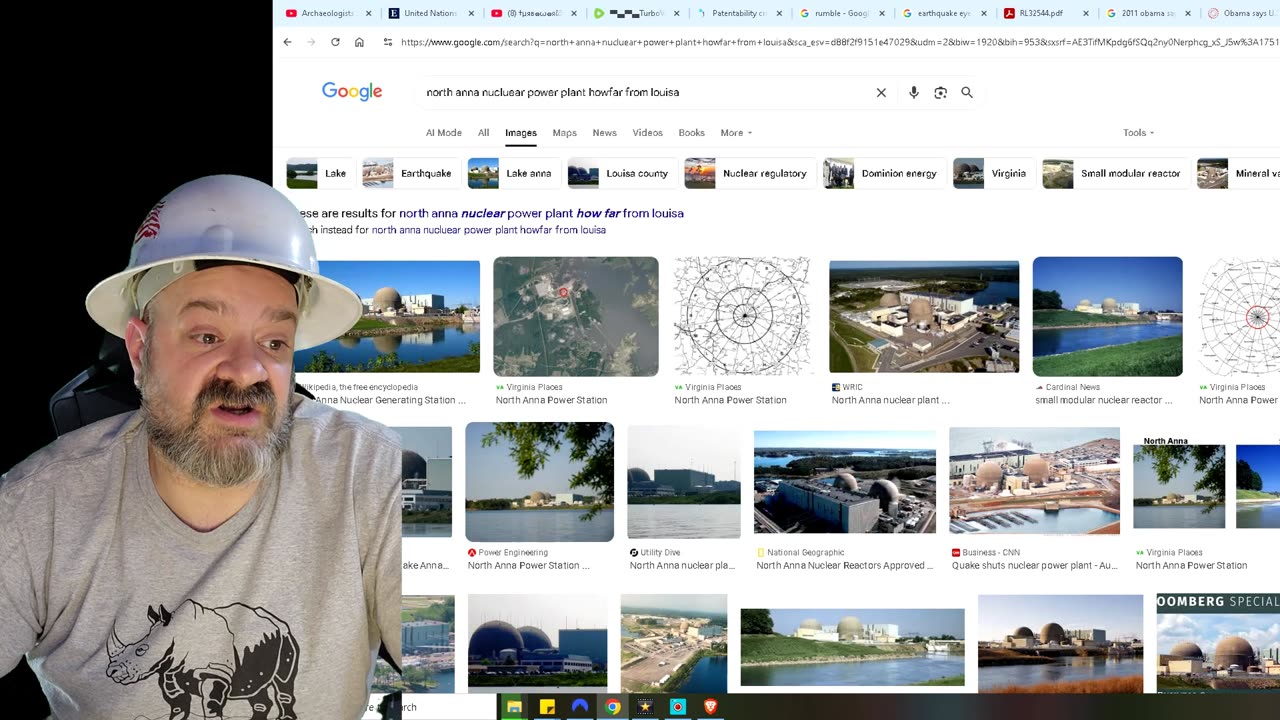
Task: Open File Explorer from the taskbar
Action: [x=514, y=707]
